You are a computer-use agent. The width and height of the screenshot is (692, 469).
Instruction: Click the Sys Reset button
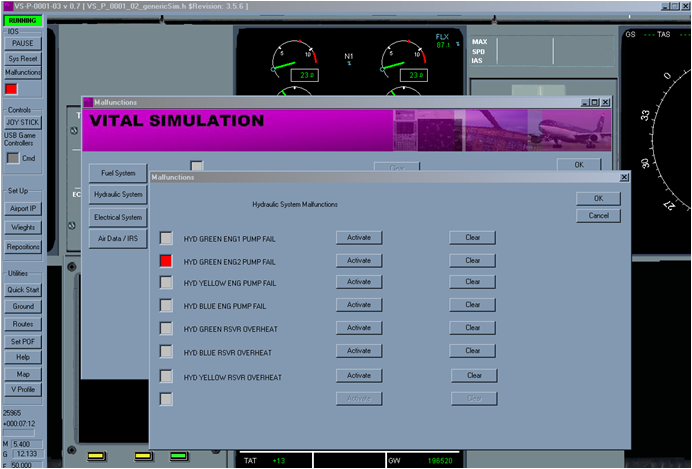coord(23,58)
